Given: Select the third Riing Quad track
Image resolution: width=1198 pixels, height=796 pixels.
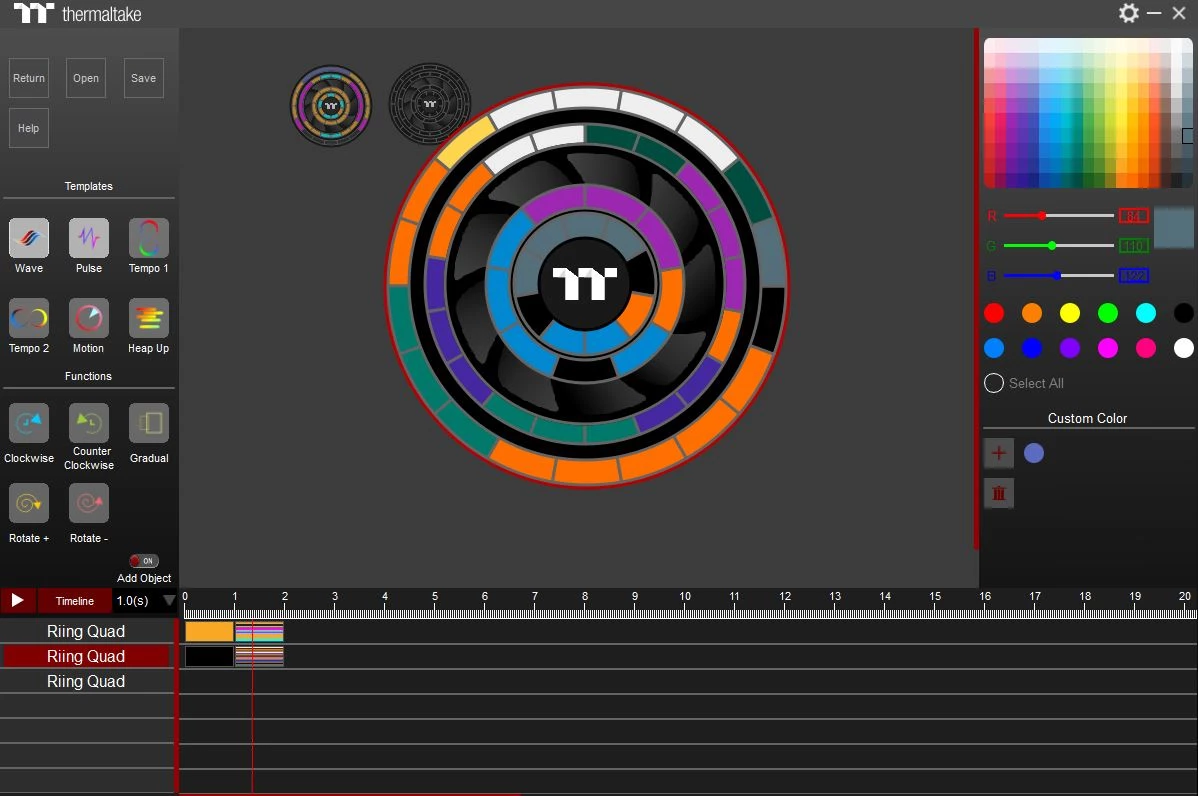Looking at the screenshot, I should (x=86, y=681).
